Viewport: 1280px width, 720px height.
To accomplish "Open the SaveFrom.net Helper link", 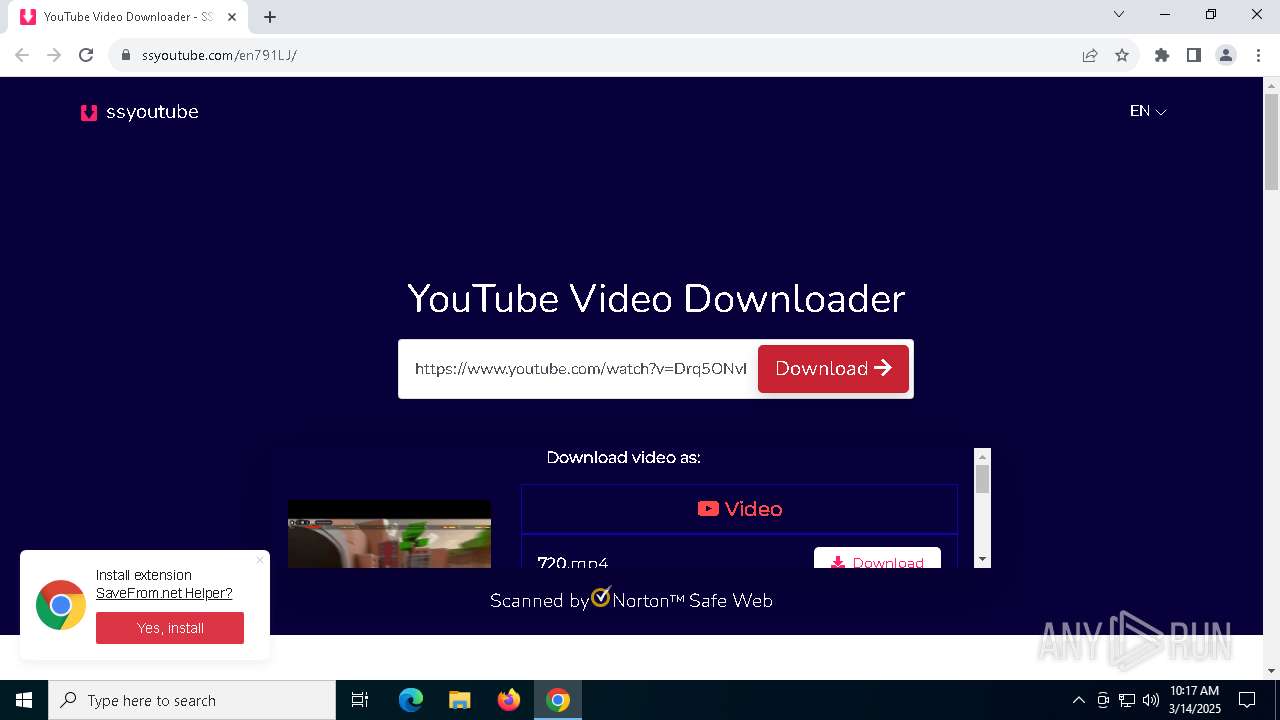I will (x=164, y=593).
